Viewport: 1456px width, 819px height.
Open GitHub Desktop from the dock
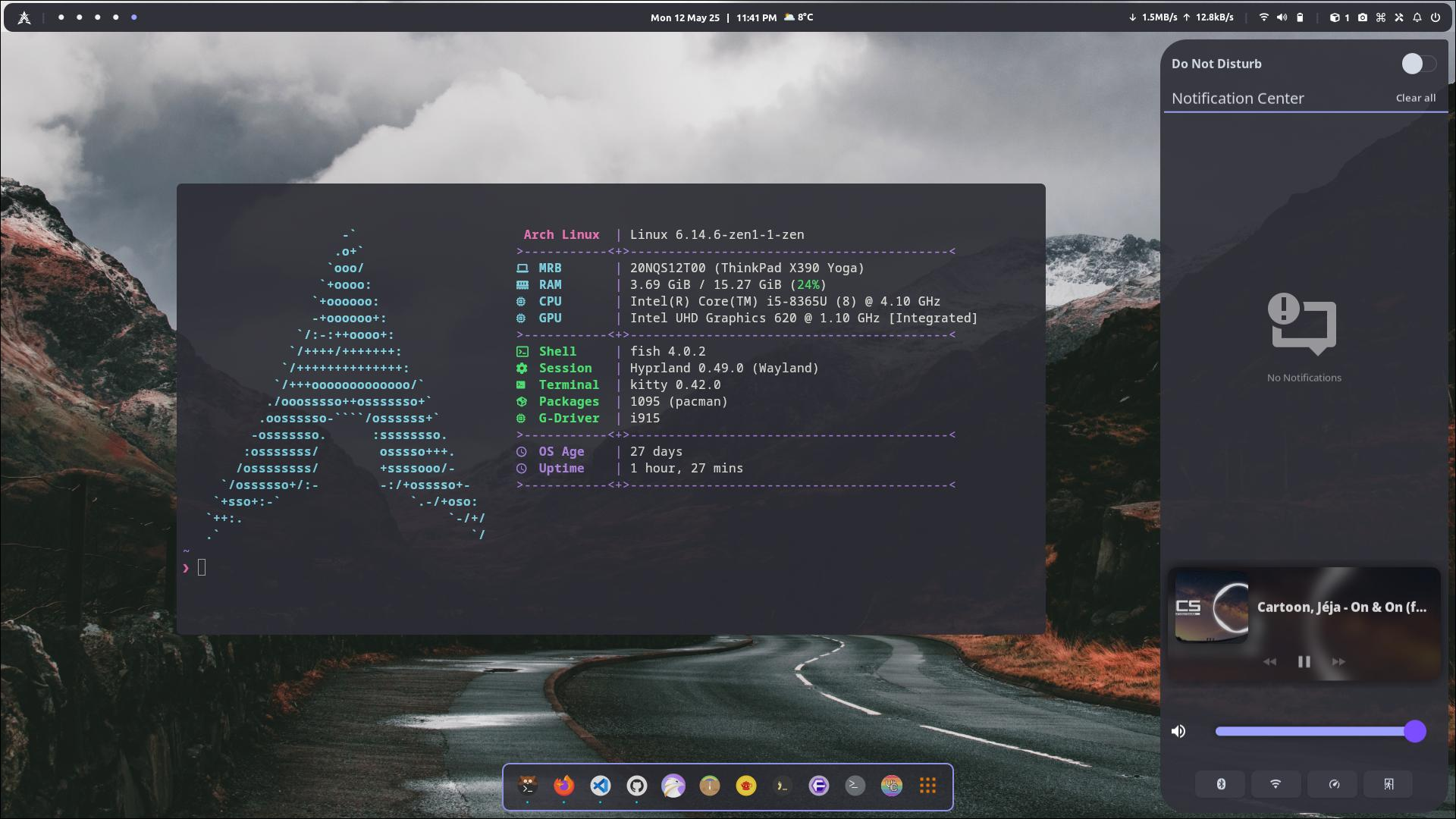637,786
